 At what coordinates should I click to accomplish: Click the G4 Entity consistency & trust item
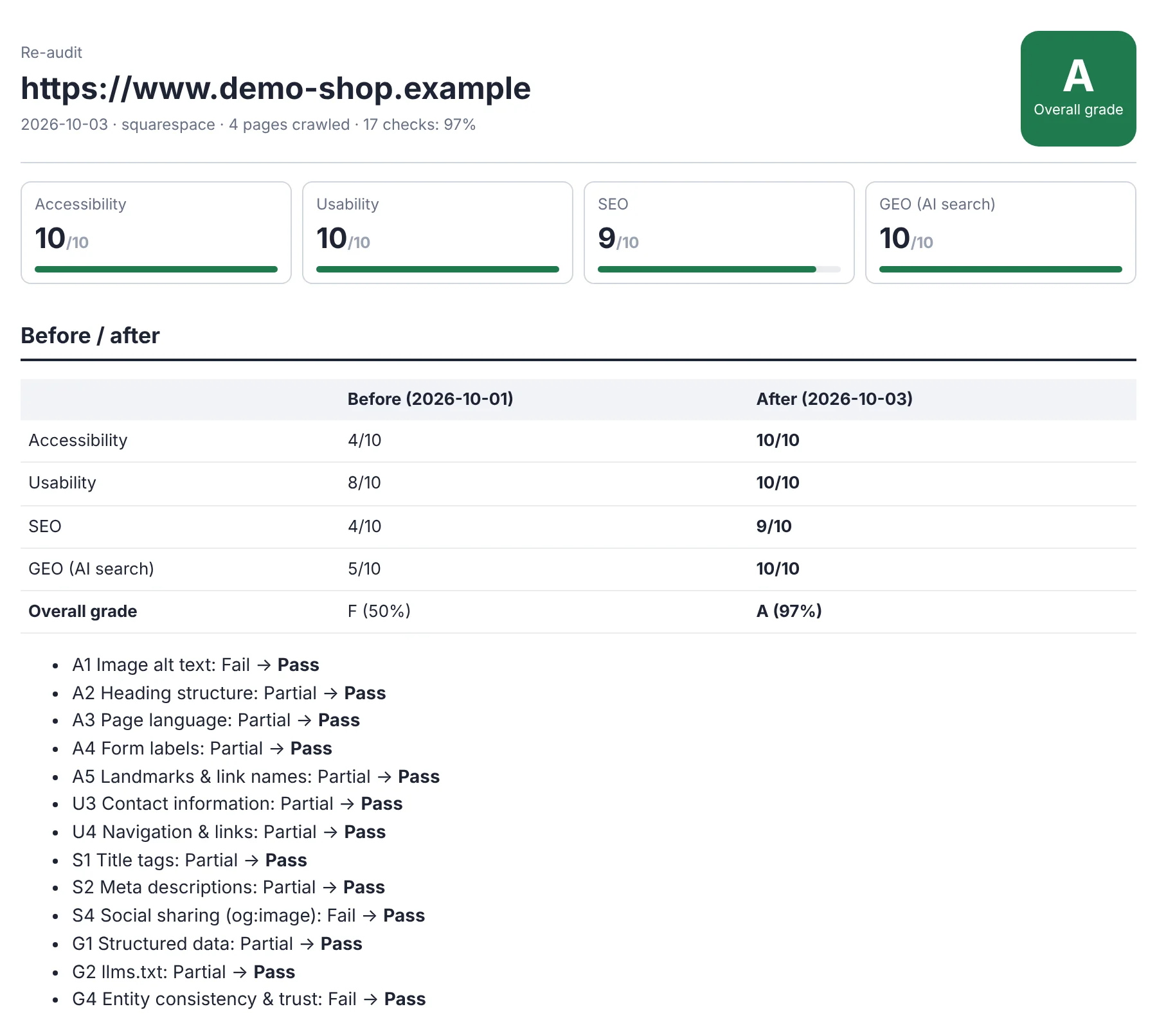pos(249,999)
